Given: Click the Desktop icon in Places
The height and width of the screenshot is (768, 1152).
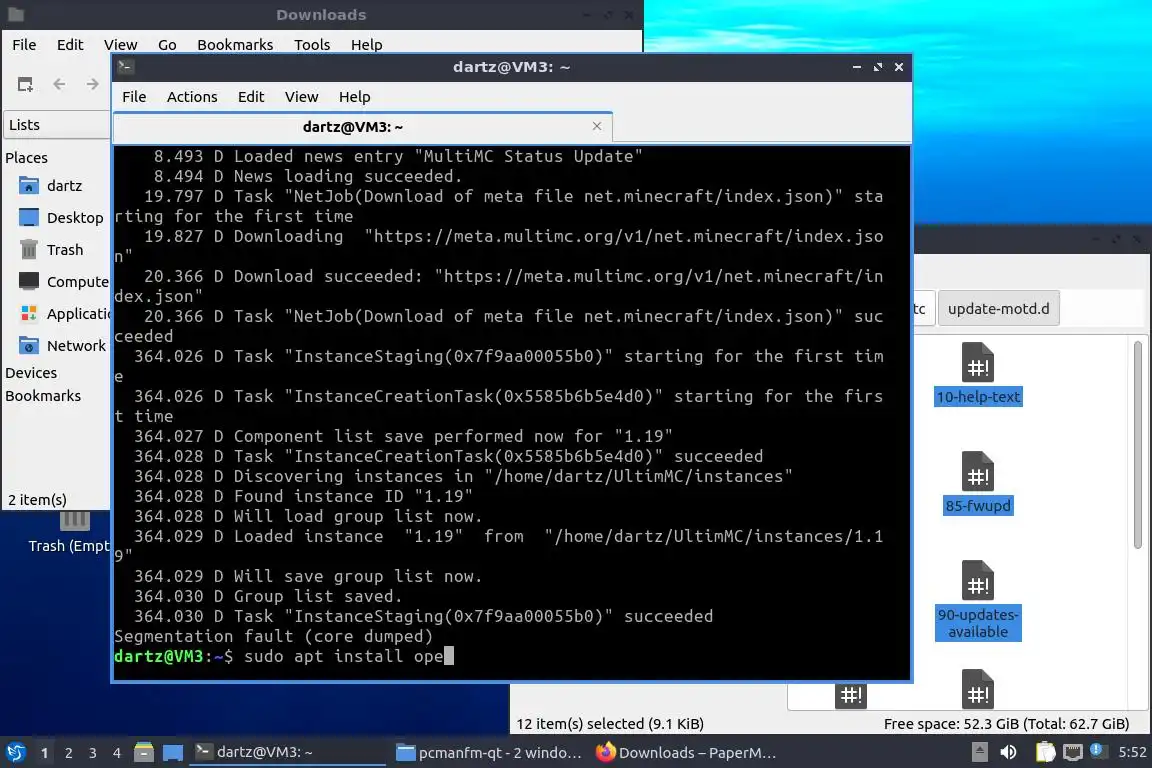Looking at the screenshot, I should (29, 218).
